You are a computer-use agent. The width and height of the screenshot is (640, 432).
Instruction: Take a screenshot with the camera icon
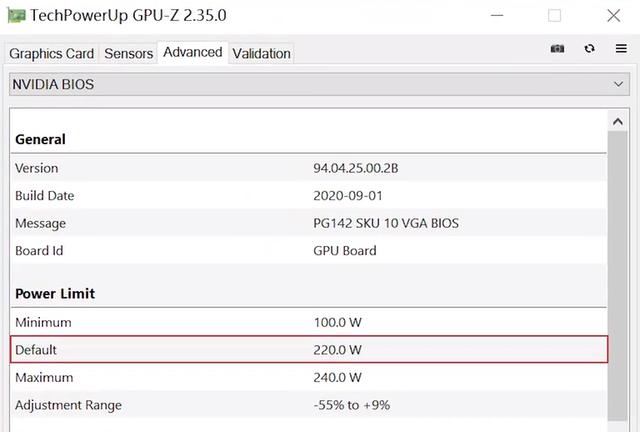557,49
